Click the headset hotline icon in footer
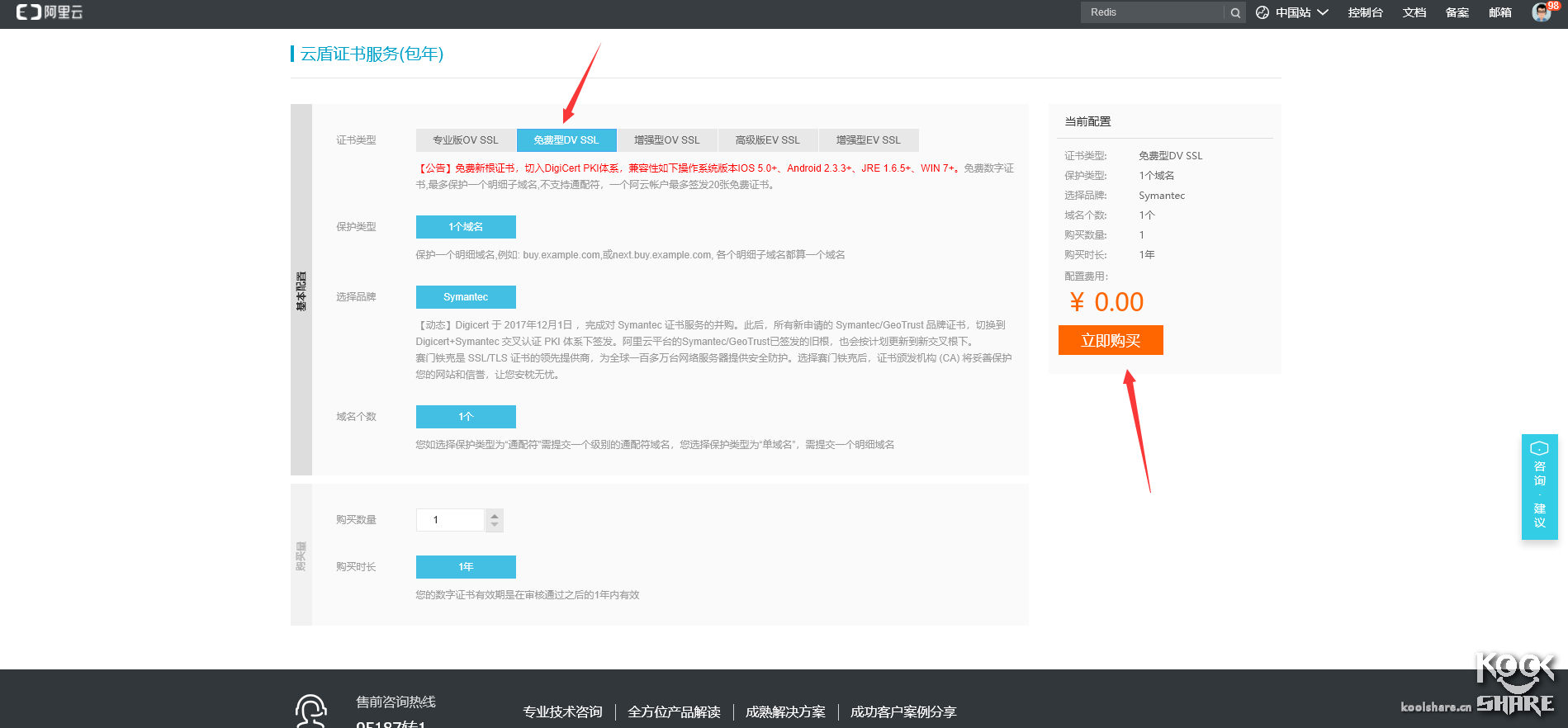Viewport: 1568px width, 728px height. tap(311, 711)
